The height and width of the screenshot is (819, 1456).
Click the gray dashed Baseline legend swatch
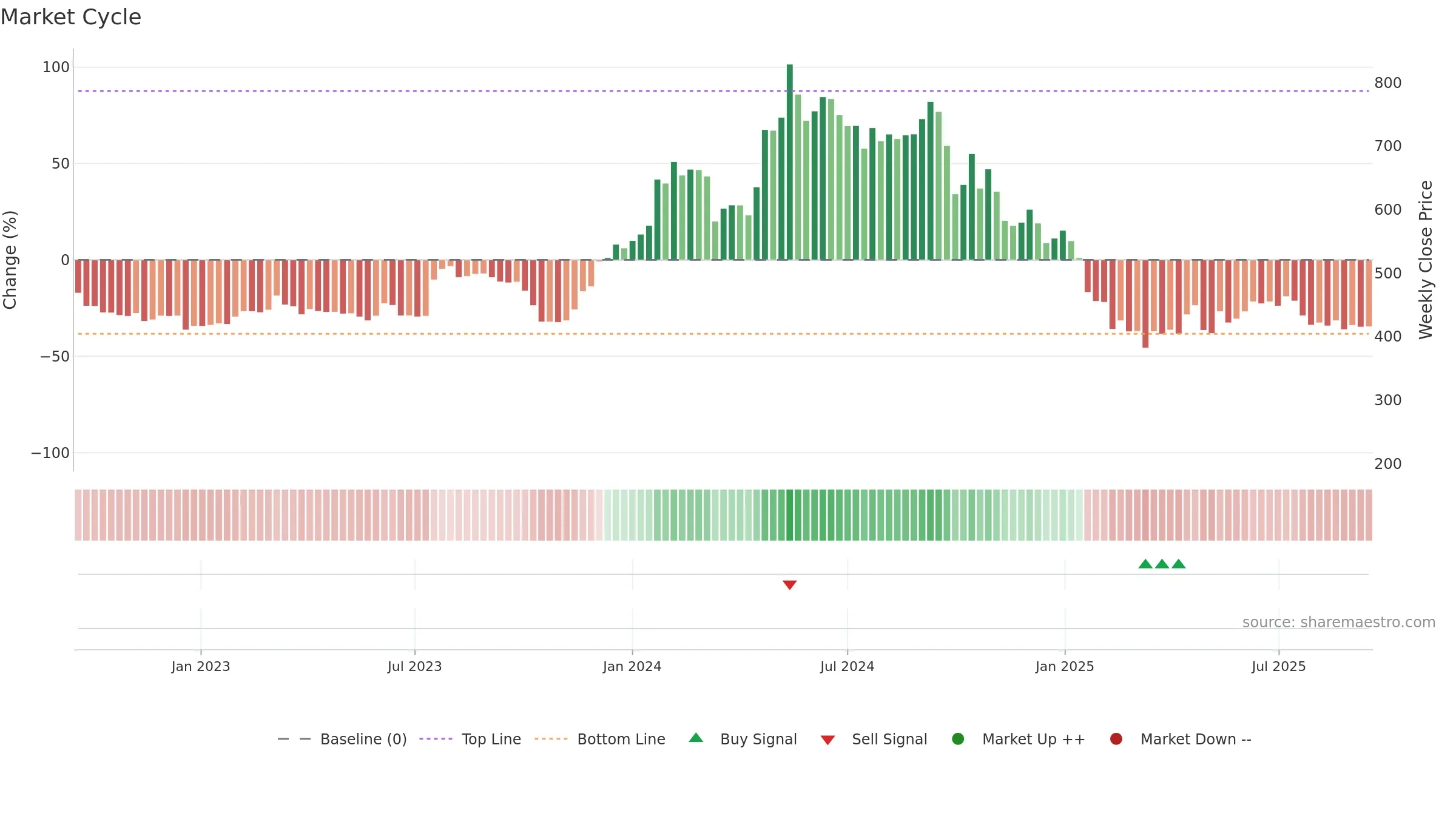pos(294,739)
